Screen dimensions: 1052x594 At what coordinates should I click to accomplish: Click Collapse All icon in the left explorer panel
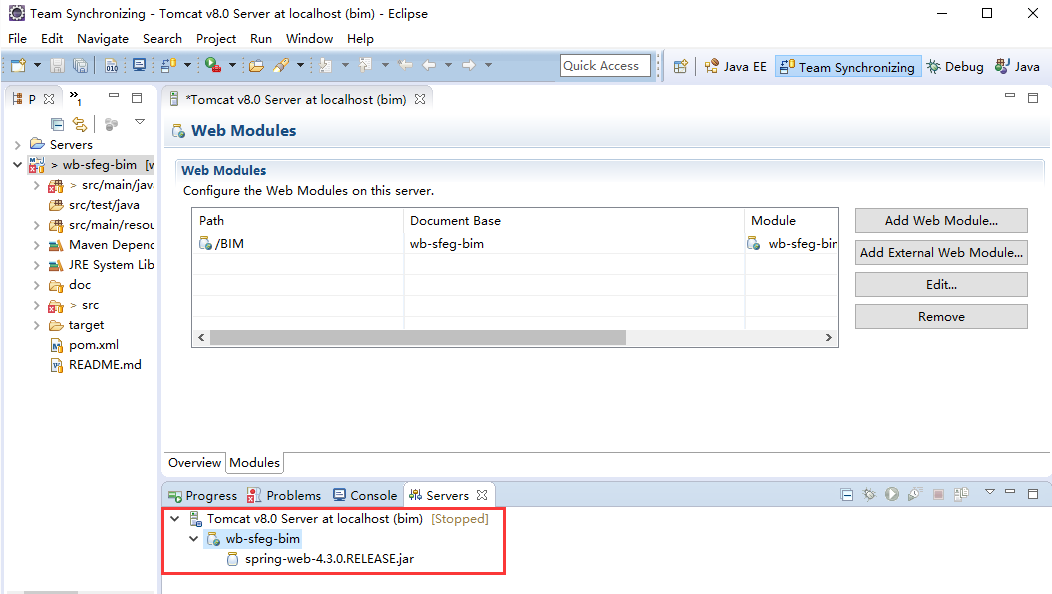pos(57,124)
